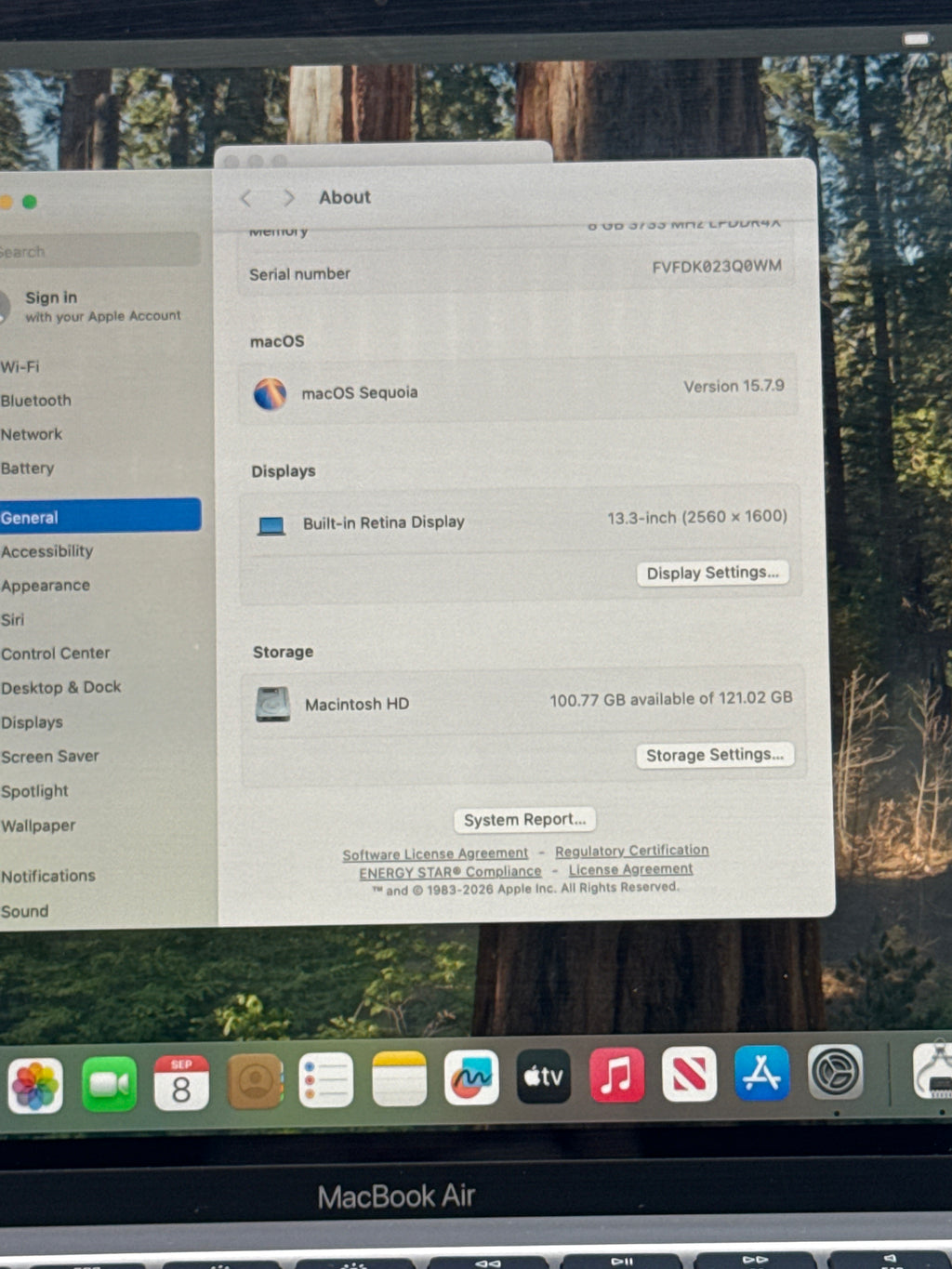Screen dimensions: 952x1269
Task: Click Built-in Retina Display laptop icon
Action: pos(271,526)
